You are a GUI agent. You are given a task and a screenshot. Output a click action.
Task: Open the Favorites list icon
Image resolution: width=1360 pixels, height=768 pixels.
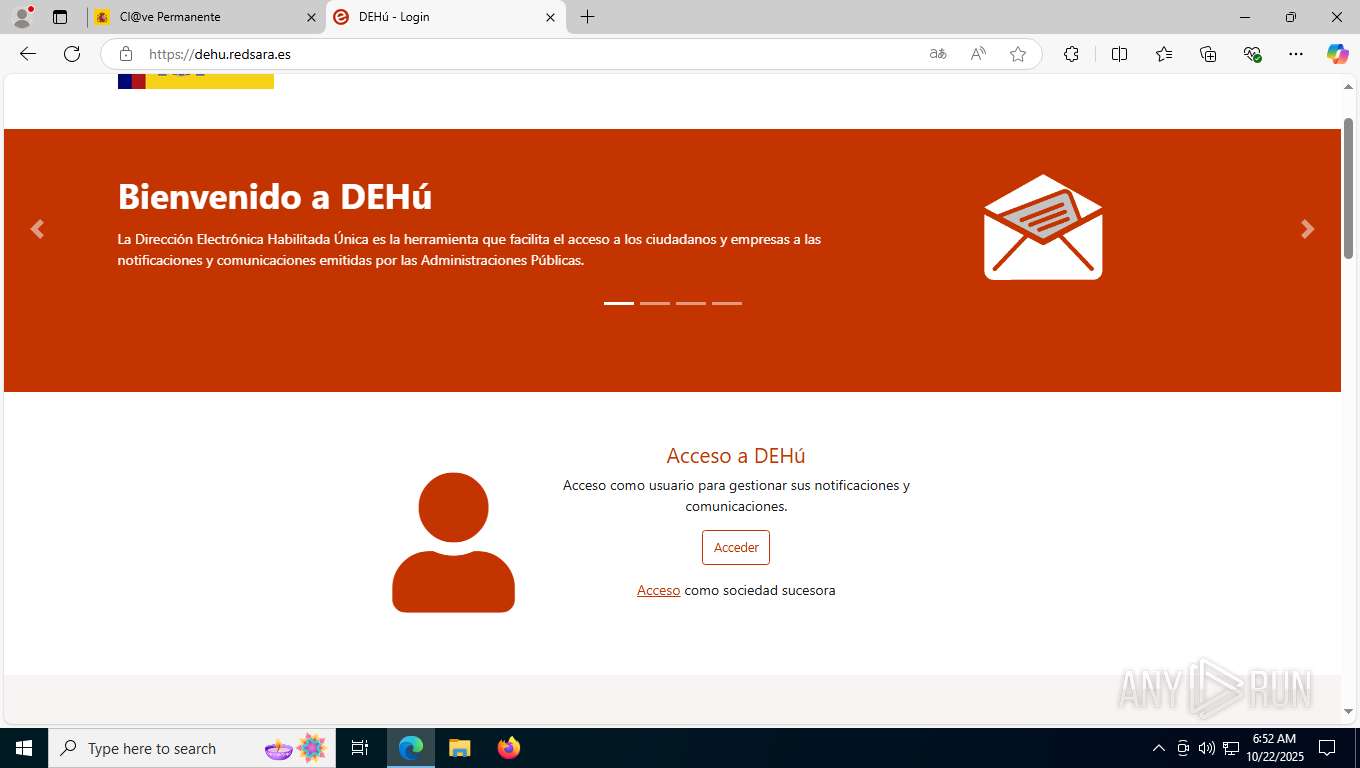(1164, 54)
